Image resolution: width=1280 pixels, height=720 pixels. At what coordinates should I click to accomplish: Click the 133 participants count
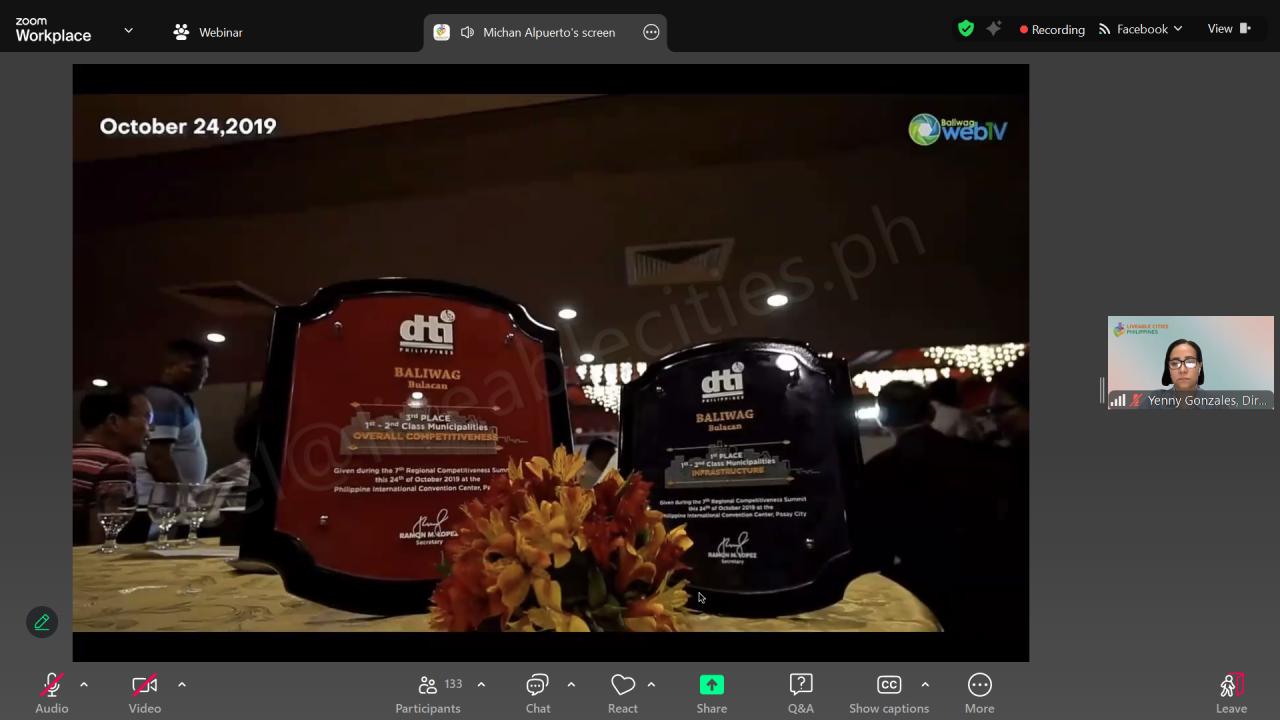coord(453,684)
